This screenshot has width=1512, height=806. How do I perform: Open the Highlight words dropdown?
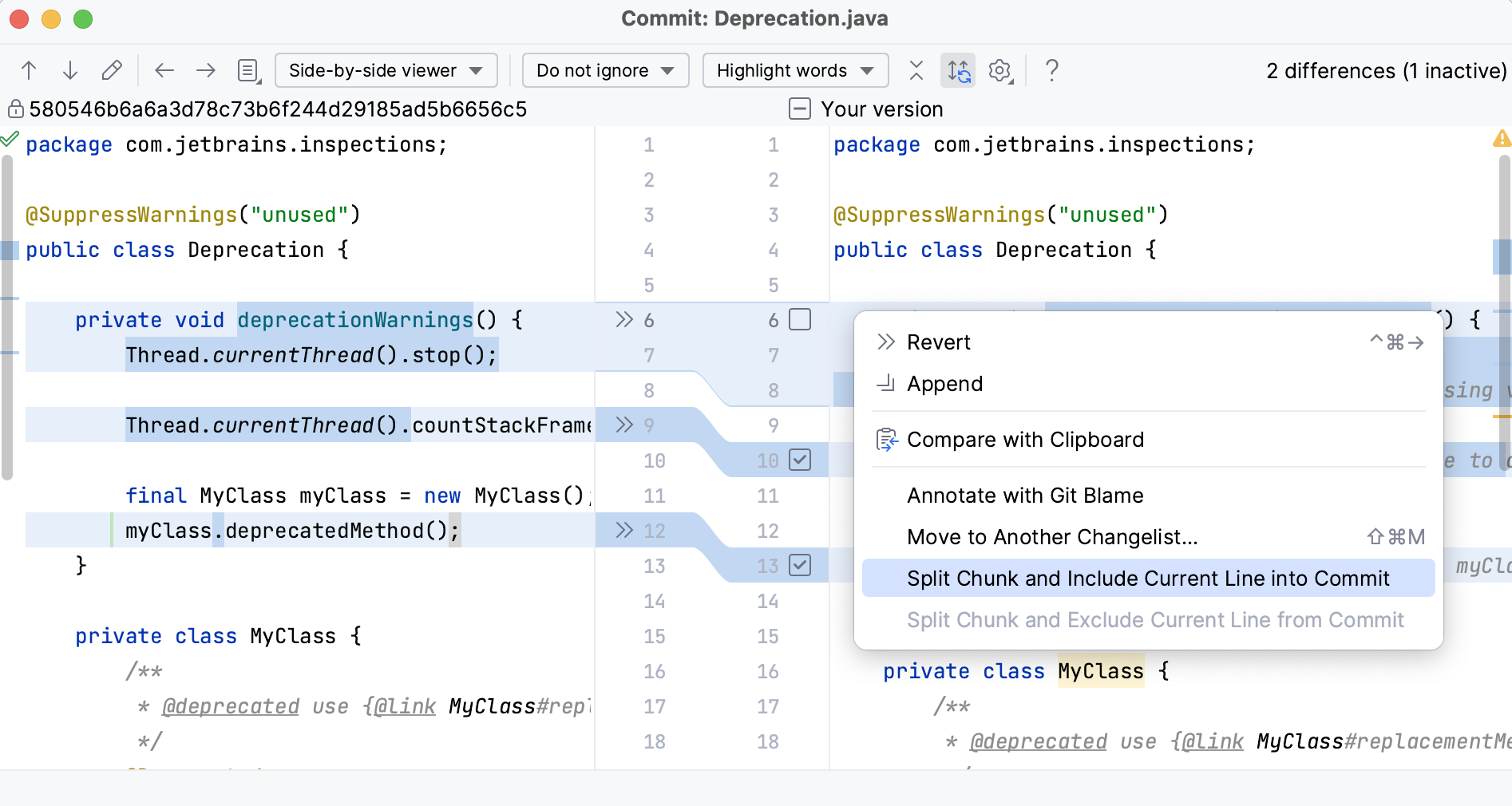tap(794, 70)
